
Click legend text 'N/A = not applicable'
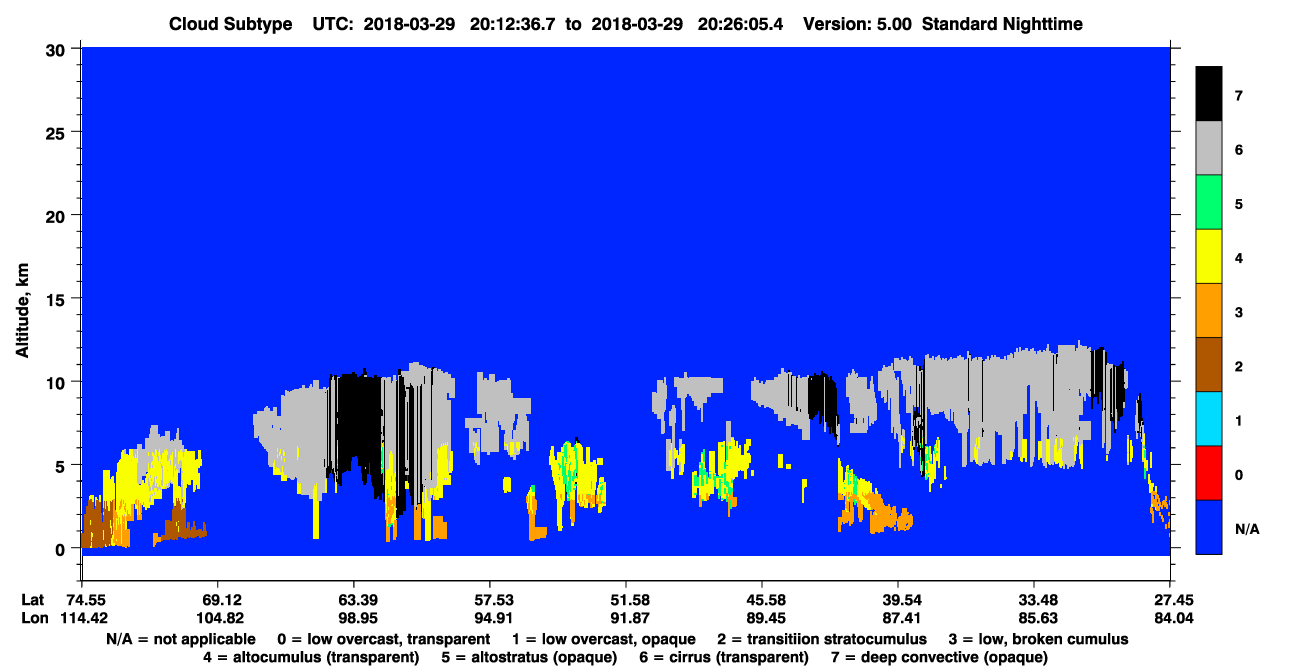[x=181, y=639]
